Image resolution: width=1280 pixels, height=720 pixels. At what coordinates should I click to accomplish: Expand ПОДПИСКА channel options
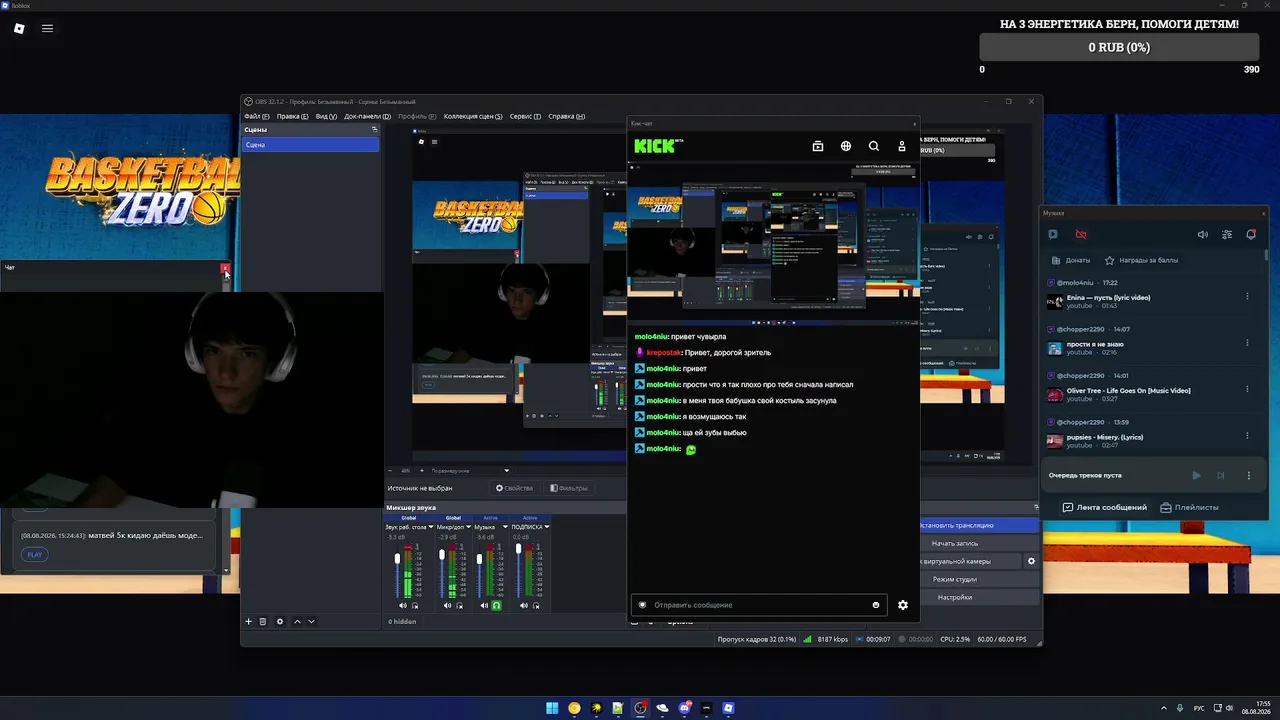point(547,527)
